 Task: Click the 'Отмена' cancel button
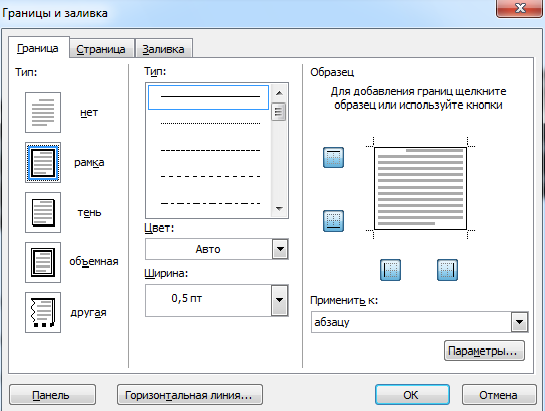point(499,395)
